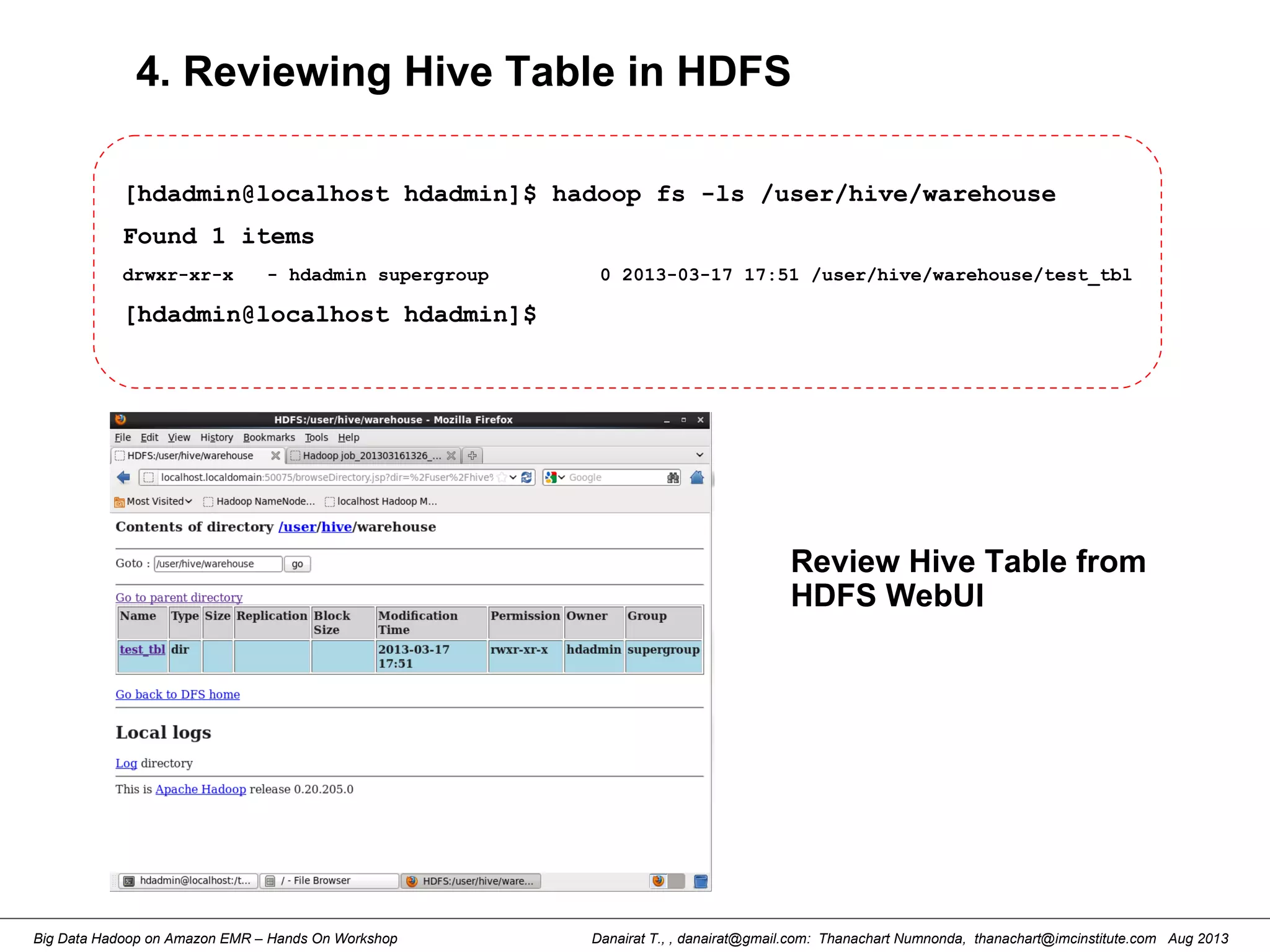
Task: Switch to the File Browser taskbar item
Action: (x=329, y=881)
